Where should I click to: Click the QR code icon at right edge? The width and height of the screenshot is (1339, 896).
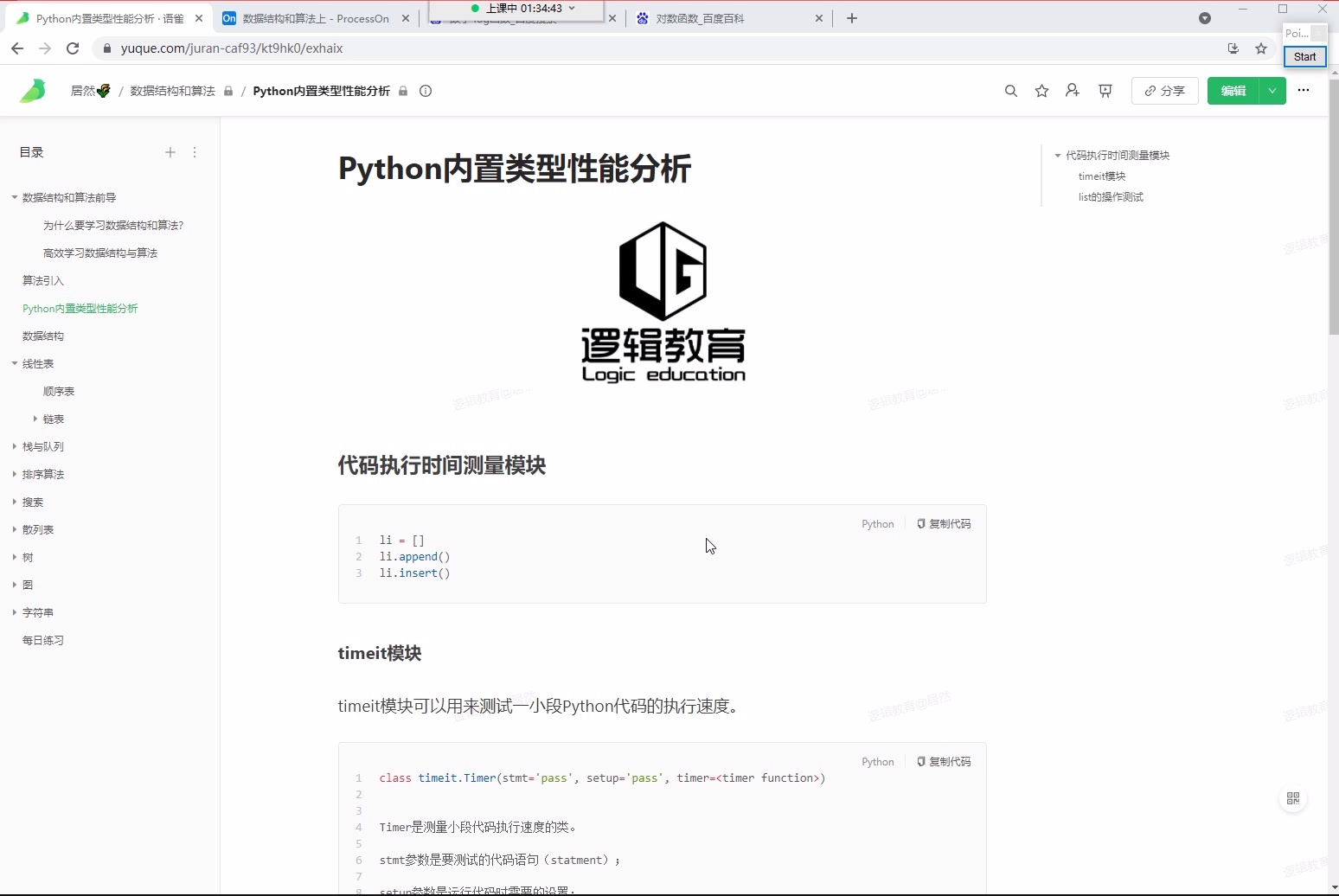point(1293,798)
